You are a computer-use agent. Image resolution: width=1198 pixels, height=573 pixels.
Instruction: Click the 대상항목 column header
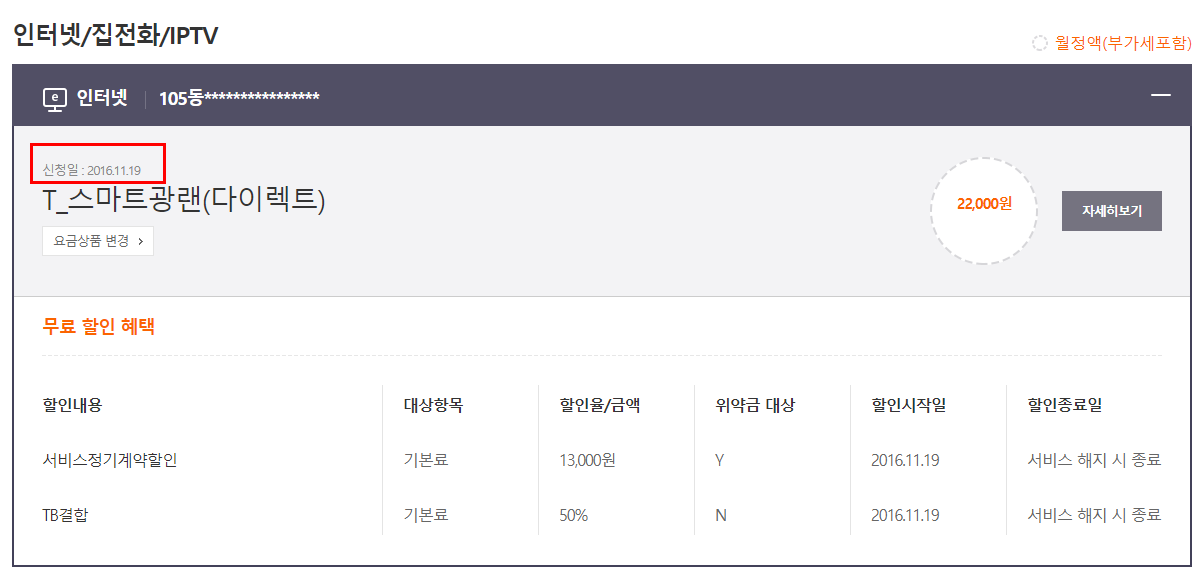pos(433,405)
